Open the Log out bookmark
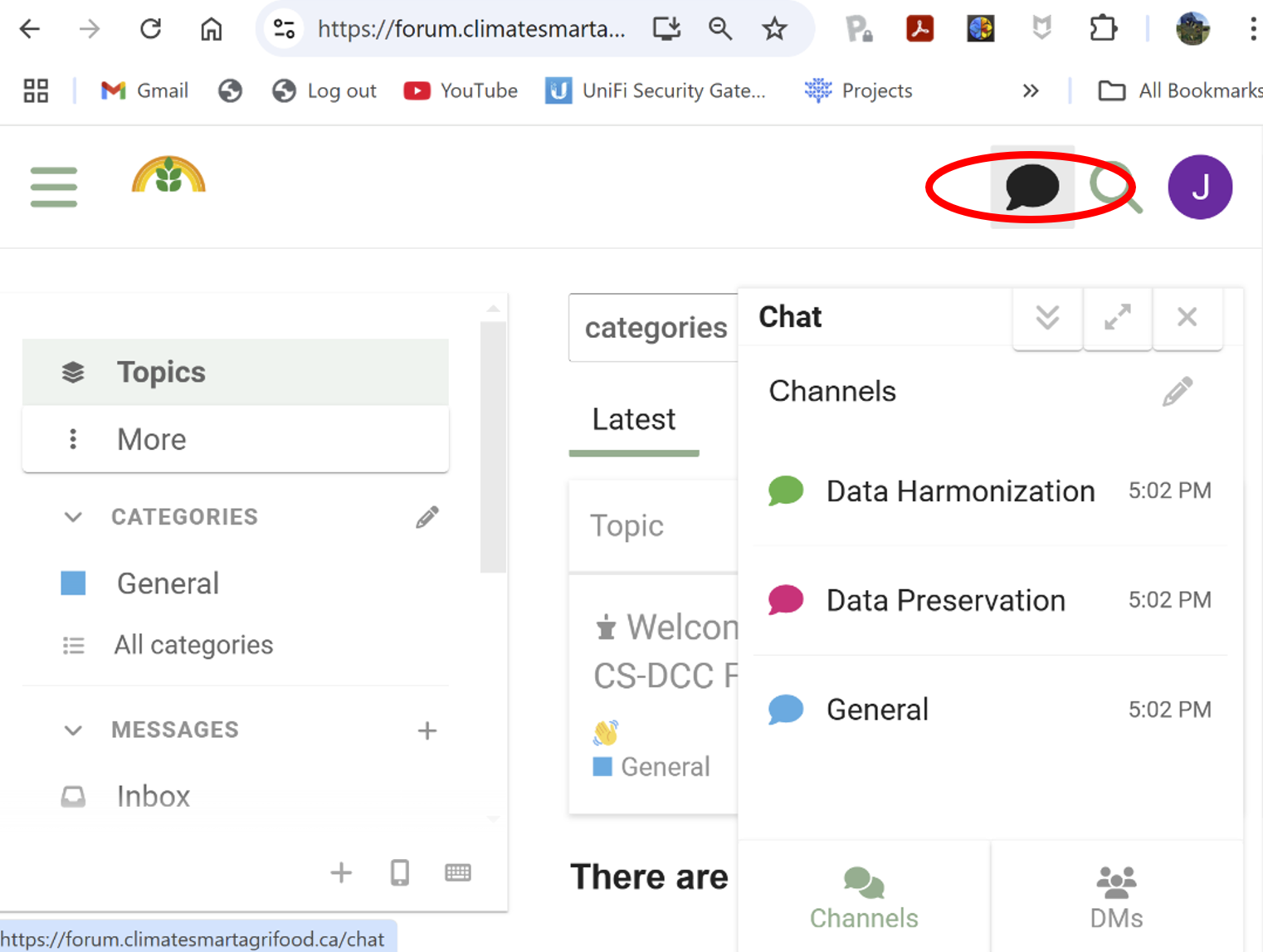Screen dimensions: 1263x952 click(x=324, y=90)
